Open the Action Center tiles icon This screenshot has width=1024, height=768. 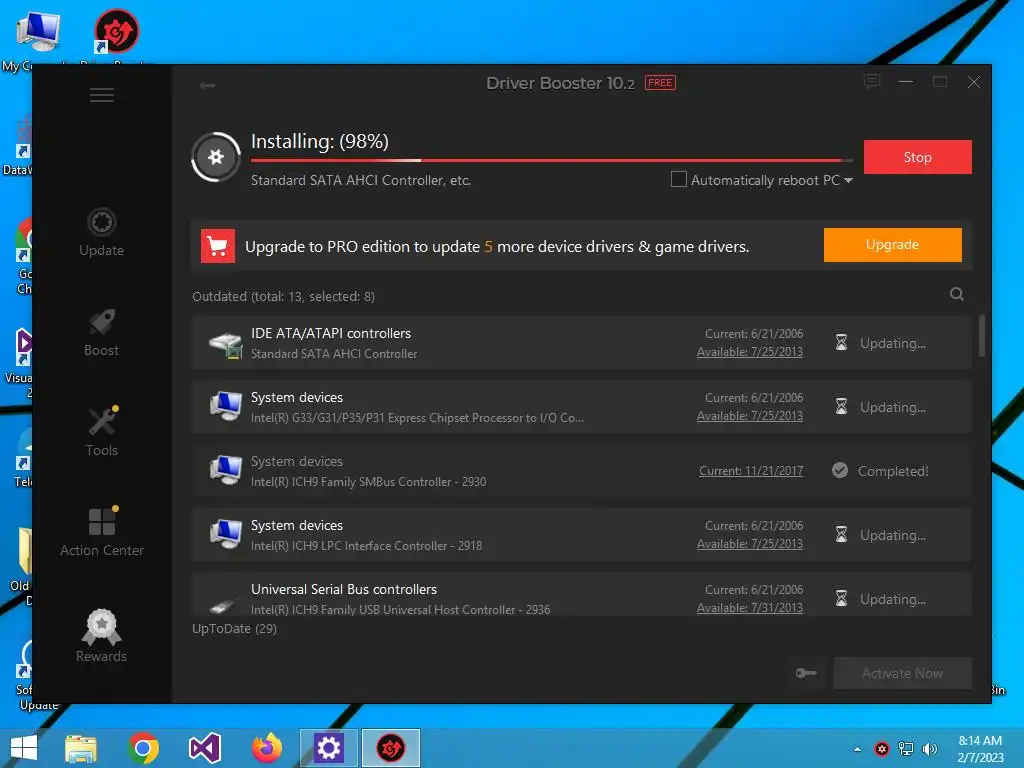coord(103,521)
